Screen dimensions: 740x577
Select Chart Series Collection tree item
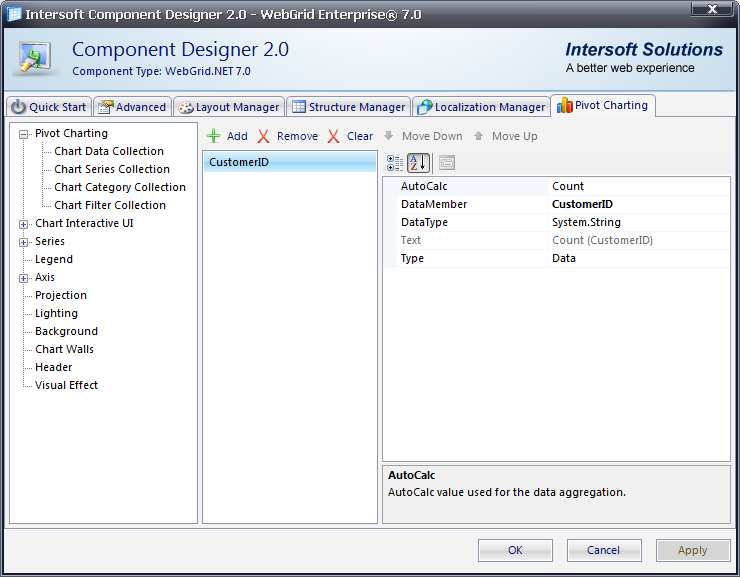coord(112,169)
